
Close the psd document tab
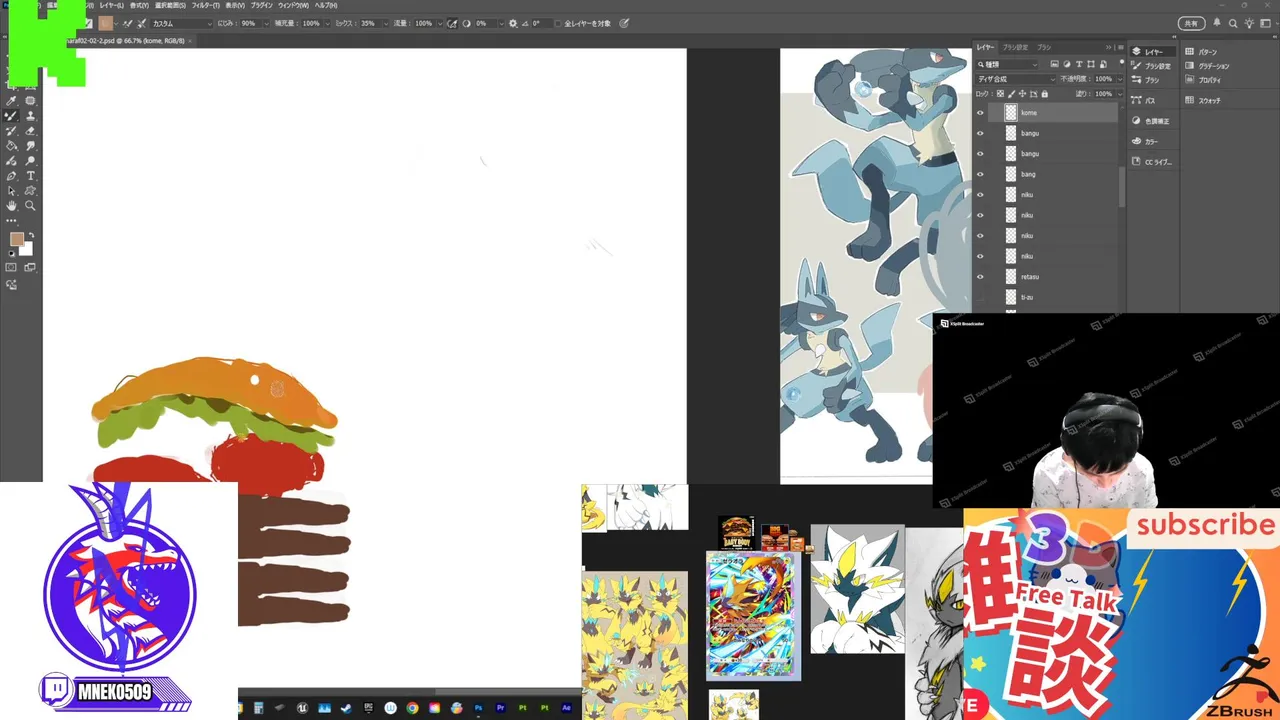tap(190, 41)
